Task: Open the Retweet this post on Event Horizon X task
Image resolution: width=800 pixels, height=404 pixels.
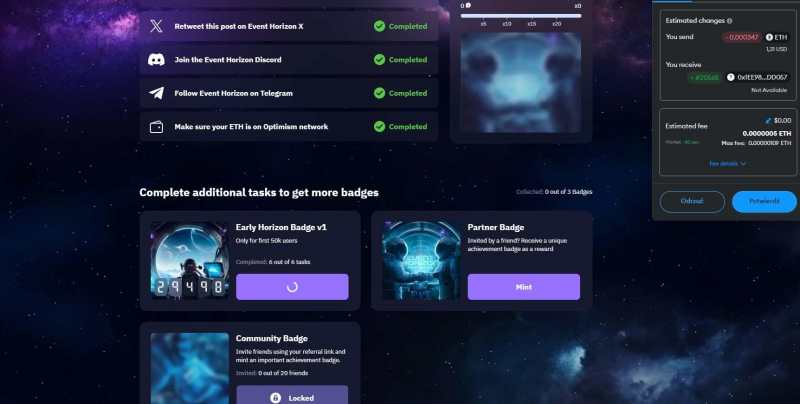Action: [x=289, y=26]
